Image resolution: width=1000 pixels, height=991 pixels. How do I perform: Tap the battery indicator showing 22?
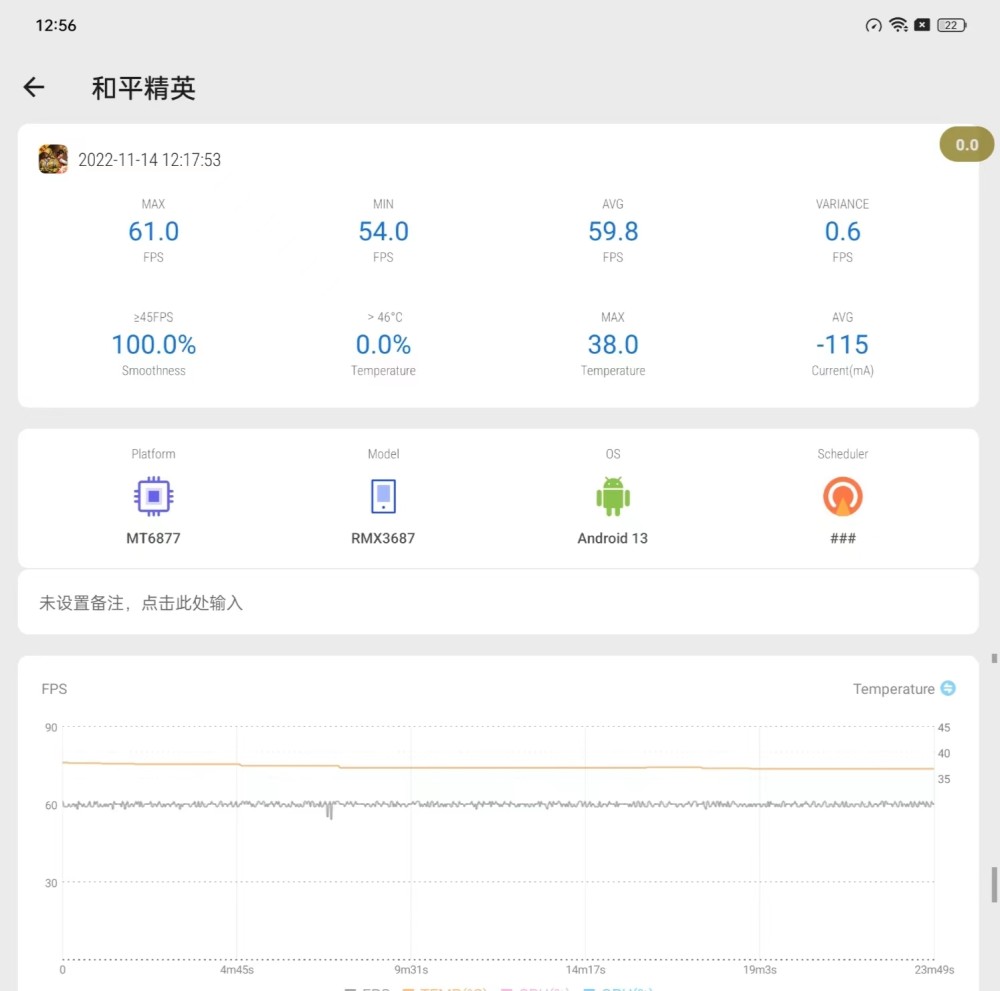point(952,25)
